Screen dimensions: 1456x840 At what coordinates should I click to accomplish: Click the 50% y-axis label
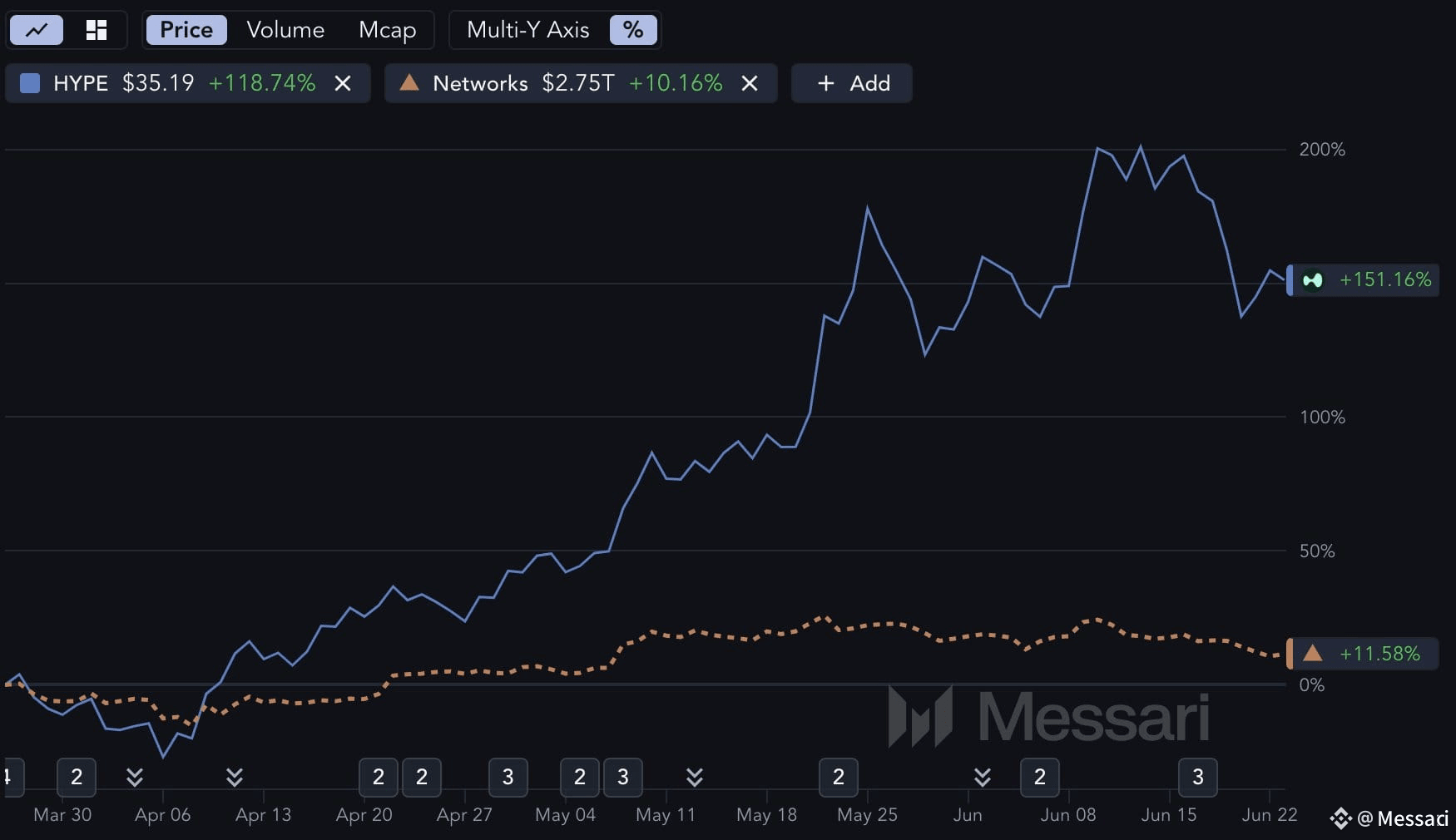1317,551
